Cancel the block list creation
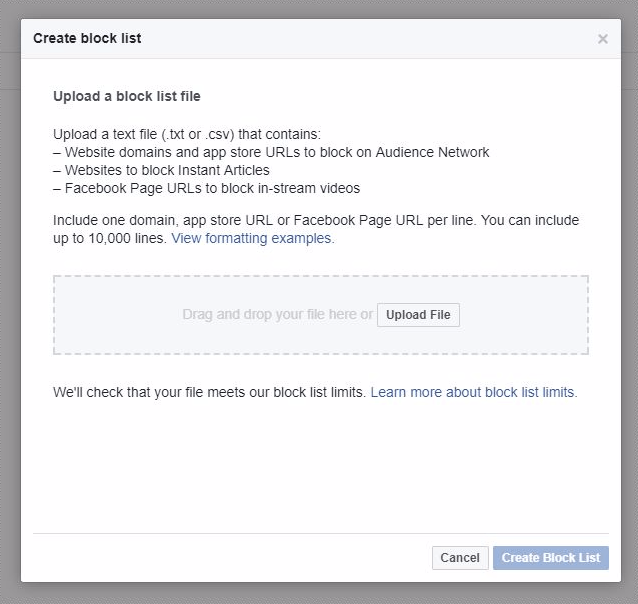The height and width of the screenshot is (604, 638). click(x=460, y=558)
